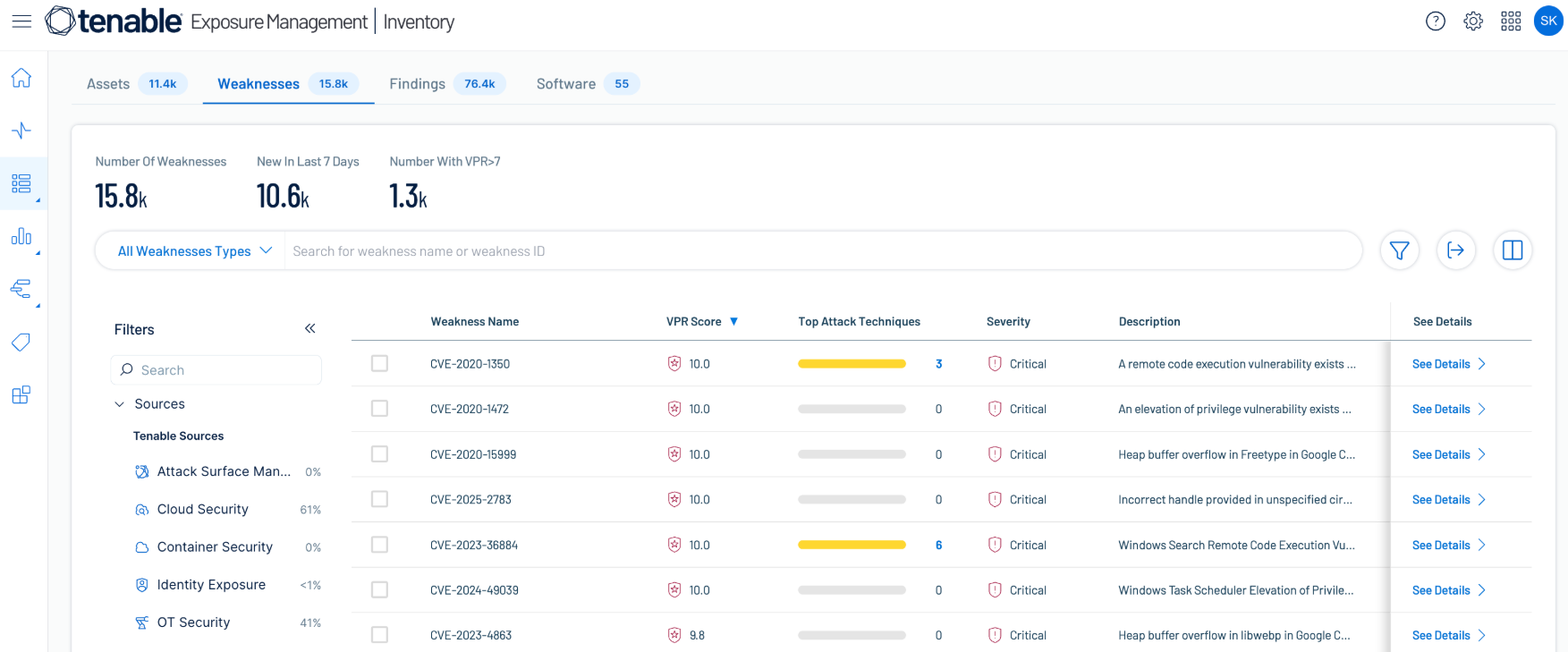Open the hamburger navigation menu
The image size is (1568, 652).
21,21
